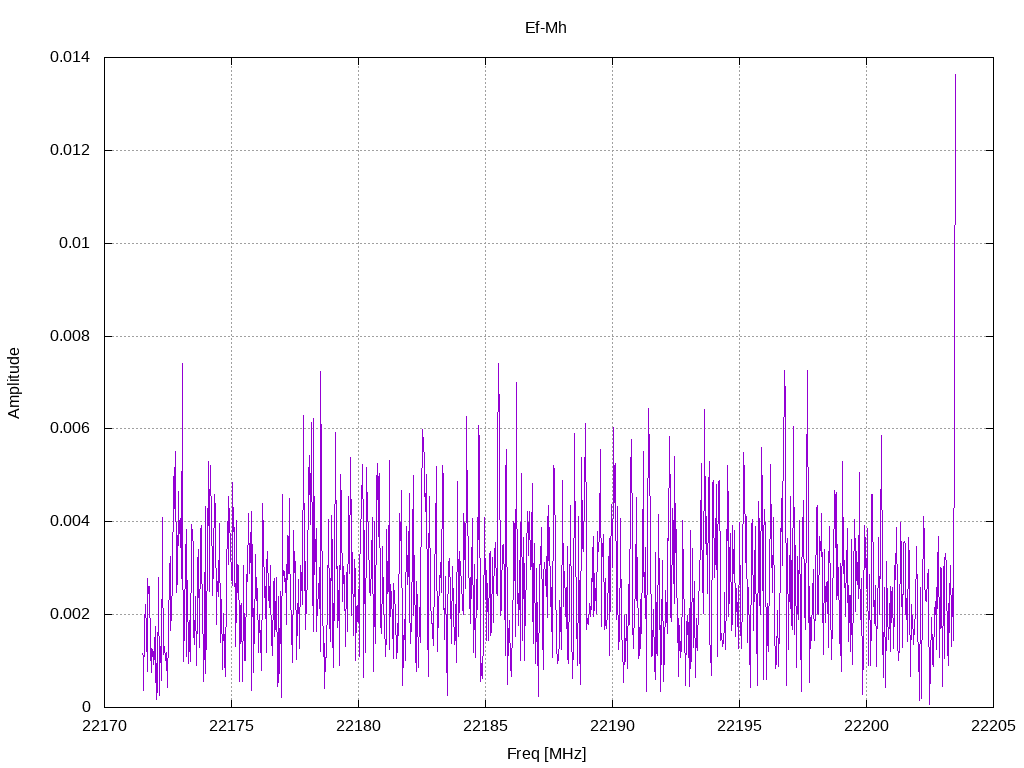Click the 0.008 y-axis tick label

pyautogui.click(x=70, y=336)
